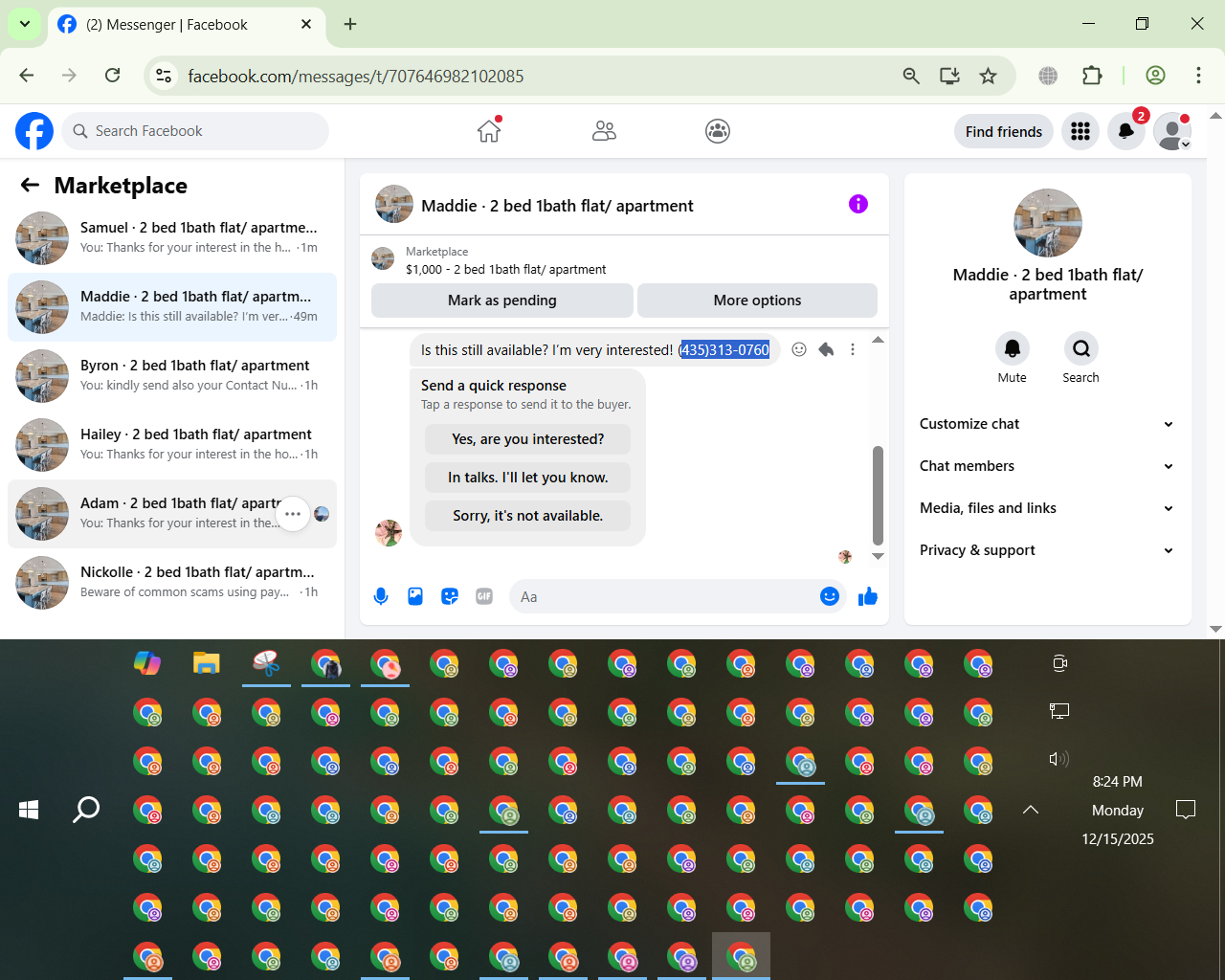React to Maddie's message with emoji
Screen dimensions: 1225x980
pyautogui.click(x=799, y=349)
